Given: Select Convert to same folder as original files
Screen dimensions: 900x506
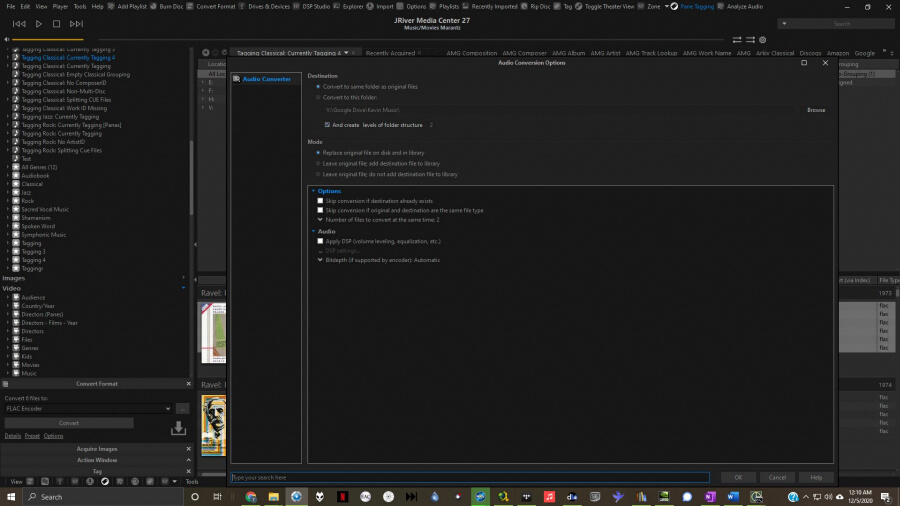Looking at the screenshot, I should (319, 87).
